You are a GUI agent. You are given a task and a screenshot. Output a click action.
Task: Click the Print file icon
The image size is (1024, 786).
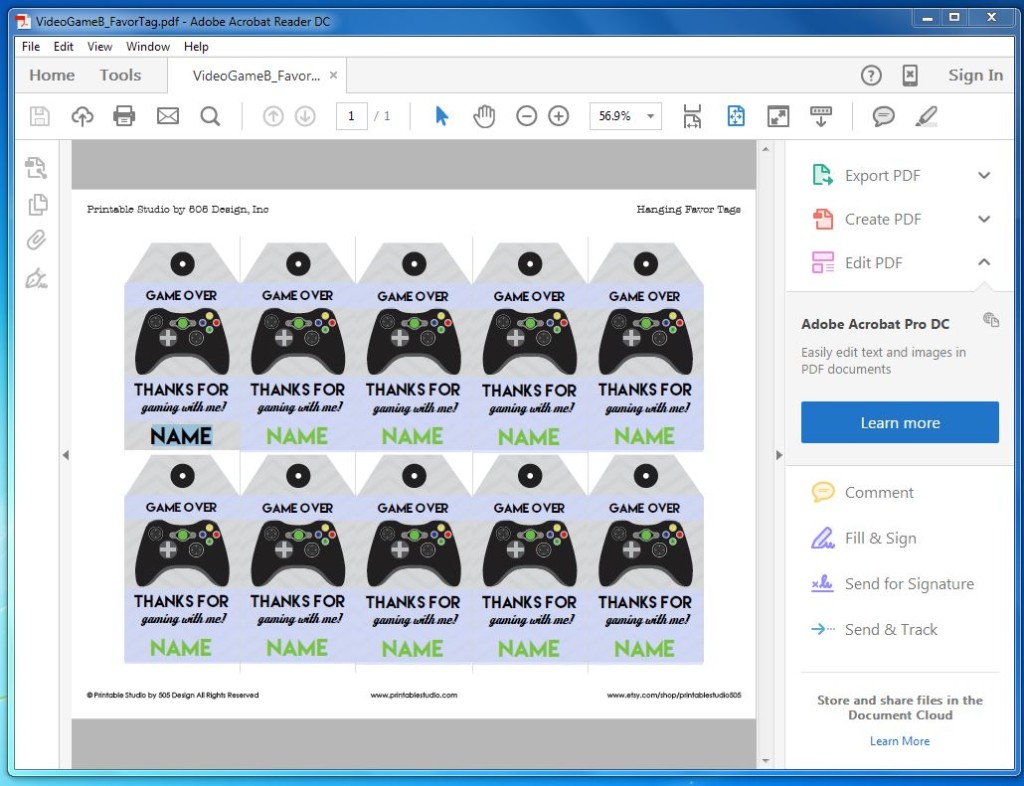pyautogui.click(x=123, y=116)
